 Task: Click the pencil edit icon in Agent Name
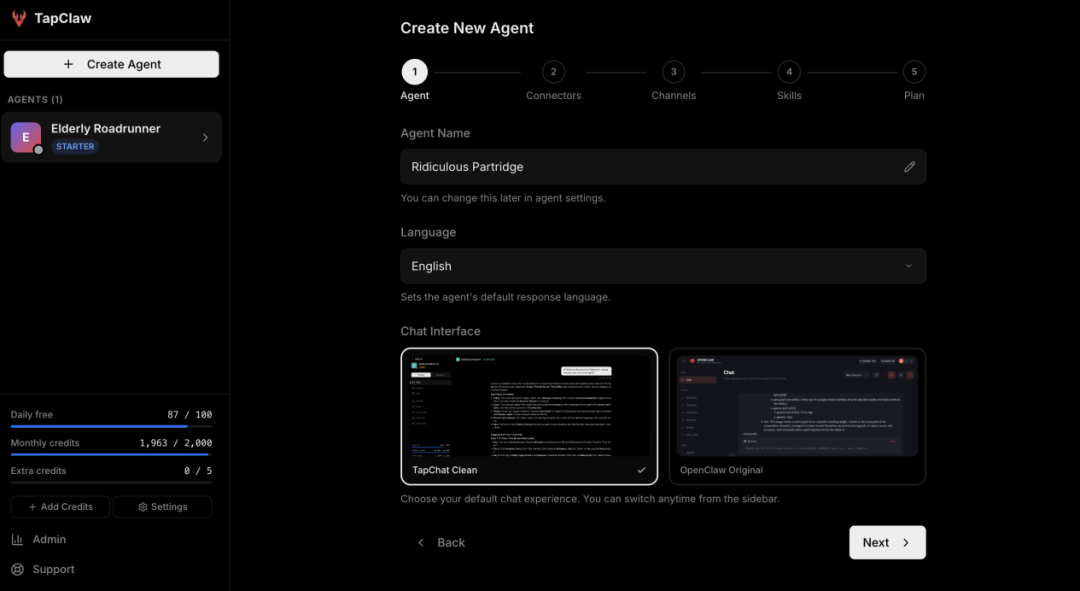(x=909, y=167)
